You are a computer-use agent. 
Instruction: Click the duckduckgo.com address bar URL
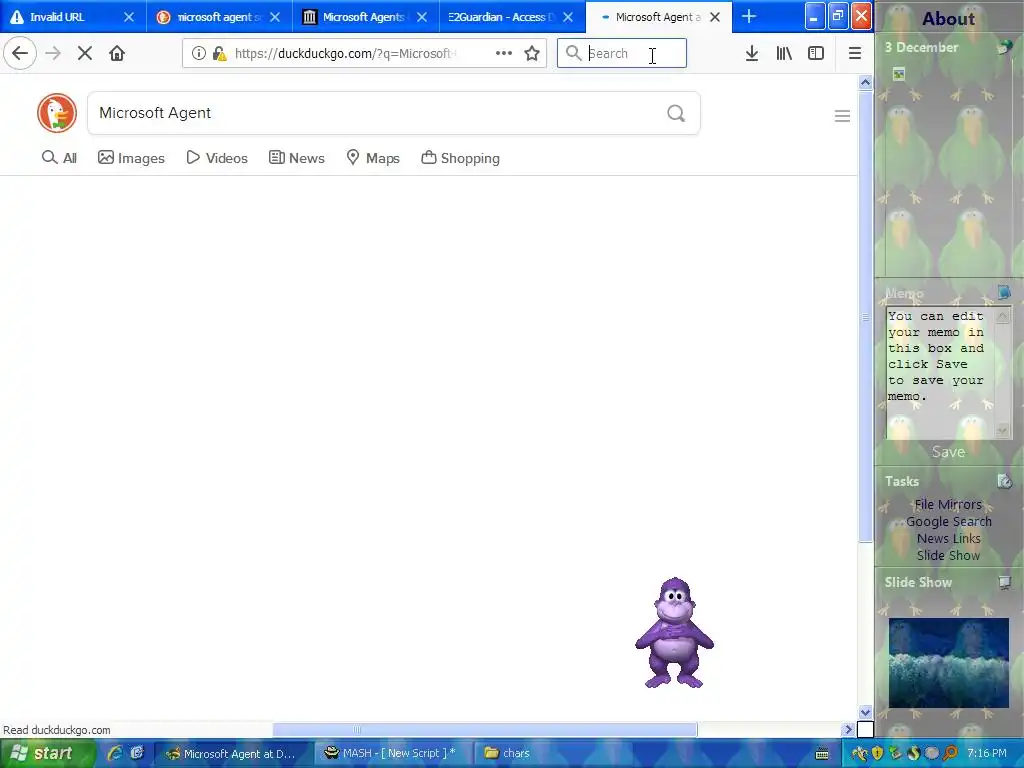[x=345, y=54]
